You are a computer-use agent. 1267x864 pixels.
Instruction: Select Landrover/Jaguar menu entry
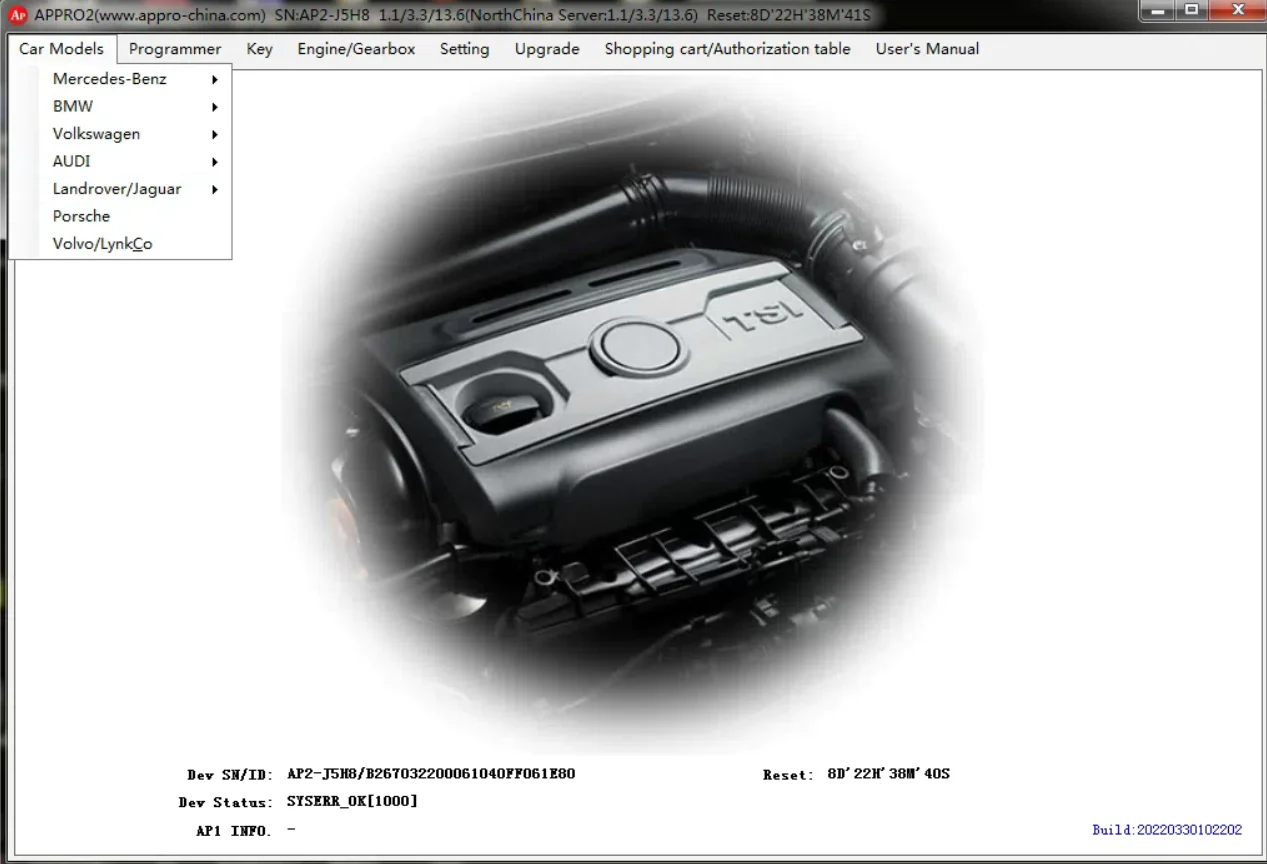121,189
